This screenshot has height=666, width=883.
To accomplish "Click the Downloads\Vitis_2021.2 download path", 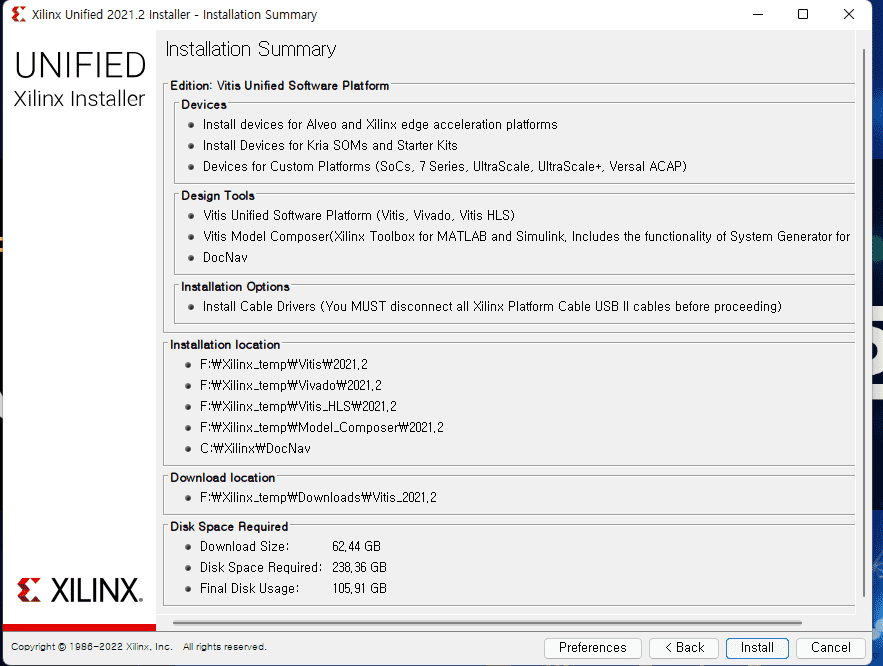I will [x=318, y=498].
